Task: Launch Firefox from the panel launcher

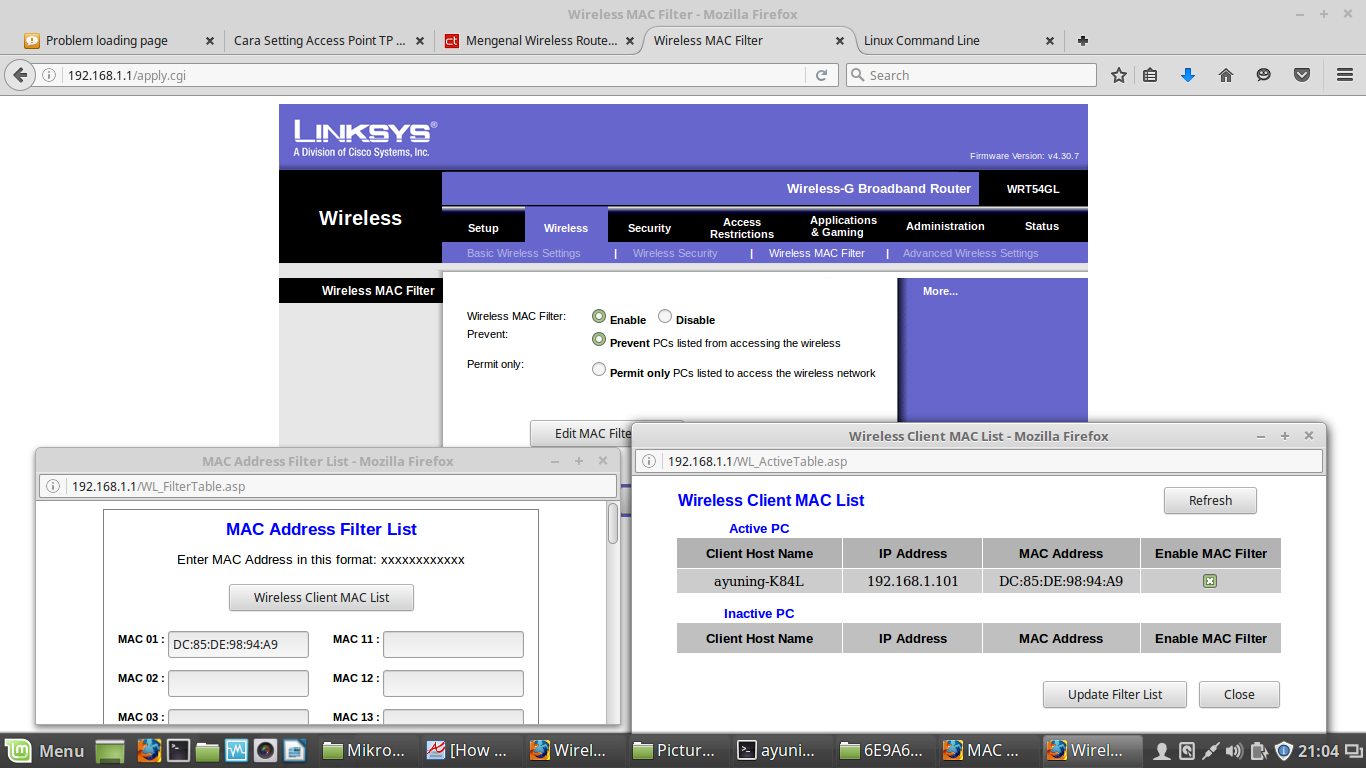Action: click(149, 750)
